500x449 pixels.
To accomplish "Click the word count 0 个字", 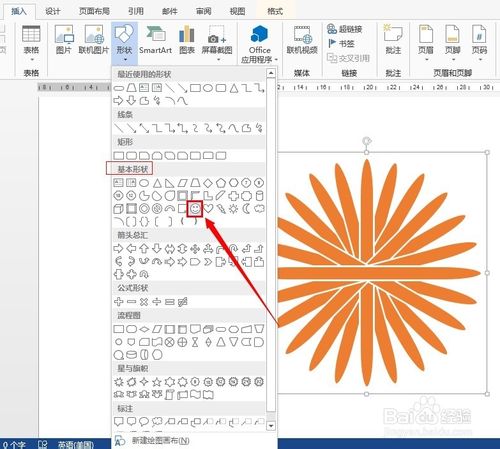I will [15, 445].
